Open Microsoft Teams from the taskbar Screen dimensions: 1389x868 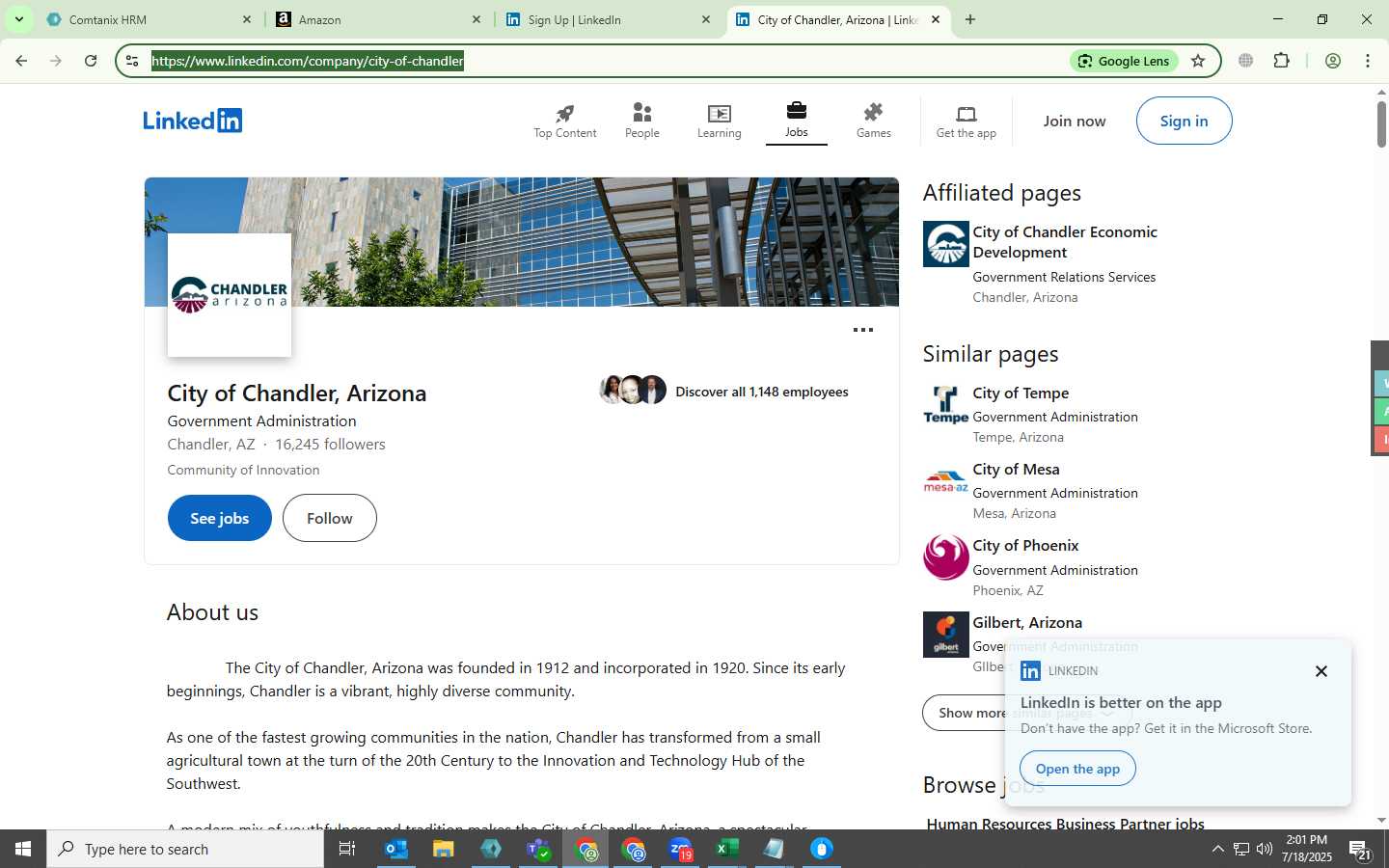(538, 849)
